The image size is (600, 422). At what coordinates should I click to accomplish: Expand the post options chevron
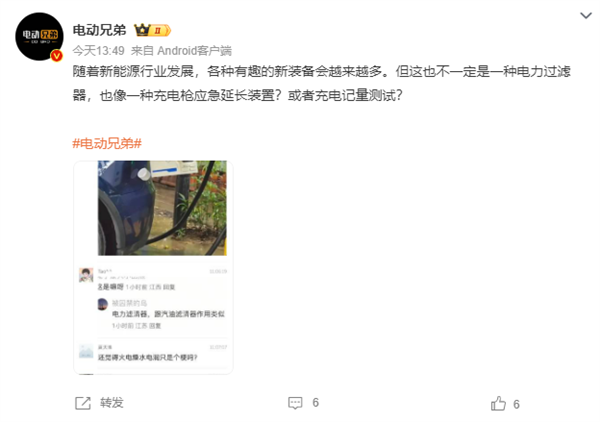[586, 16]
